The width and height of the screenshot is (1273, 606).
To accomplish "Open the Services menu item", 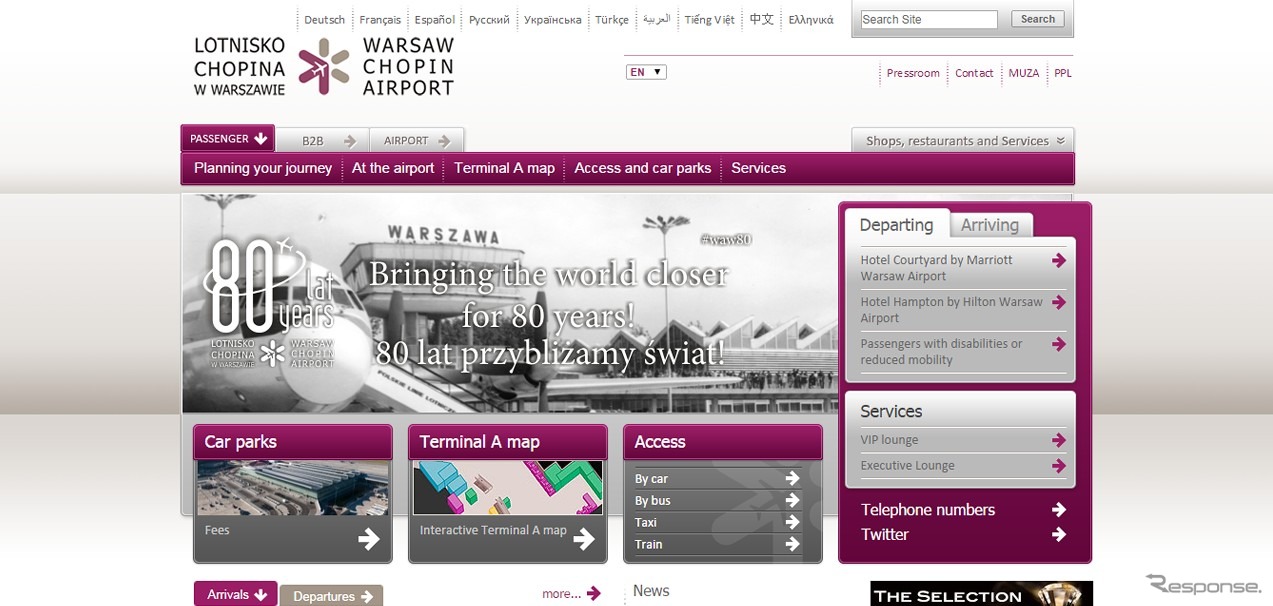I will 759,168.
